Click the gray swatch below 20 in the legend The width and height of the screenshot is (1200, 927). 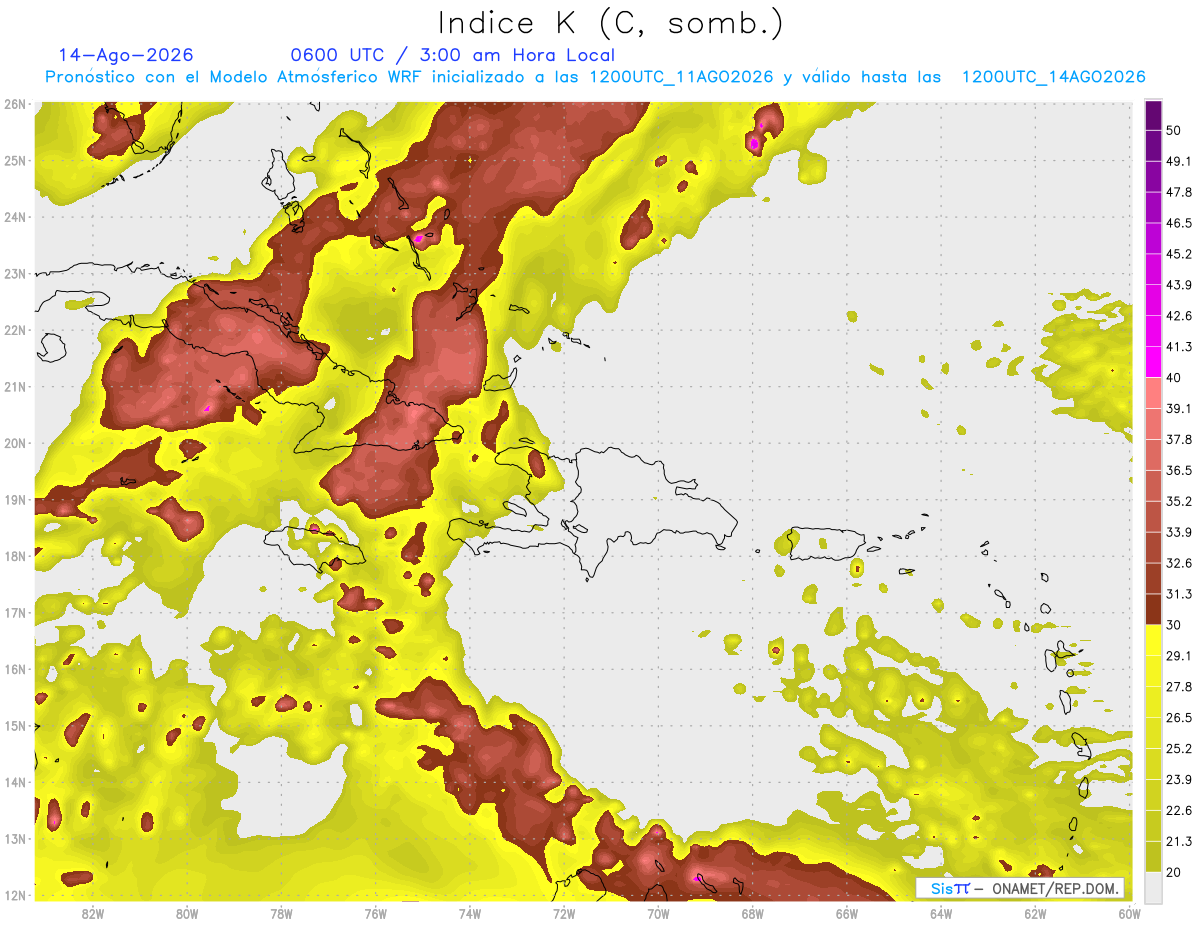1153,888
